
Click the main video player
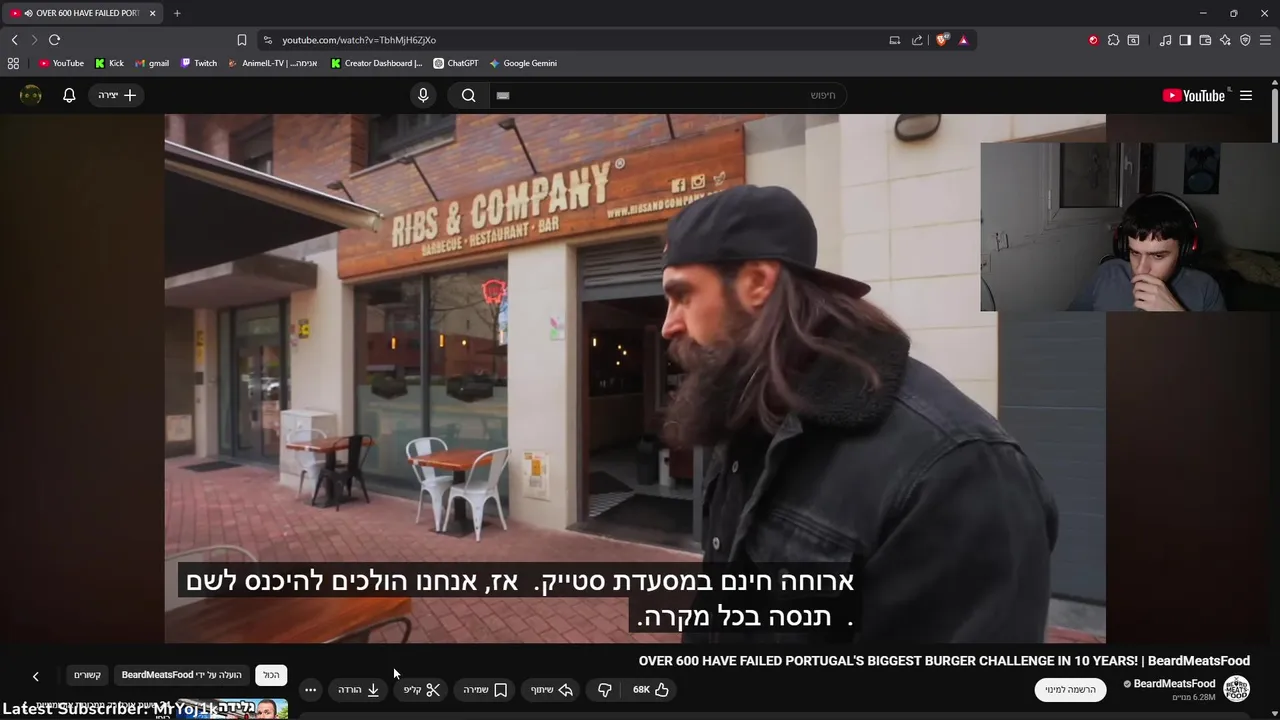coord(635,378)
